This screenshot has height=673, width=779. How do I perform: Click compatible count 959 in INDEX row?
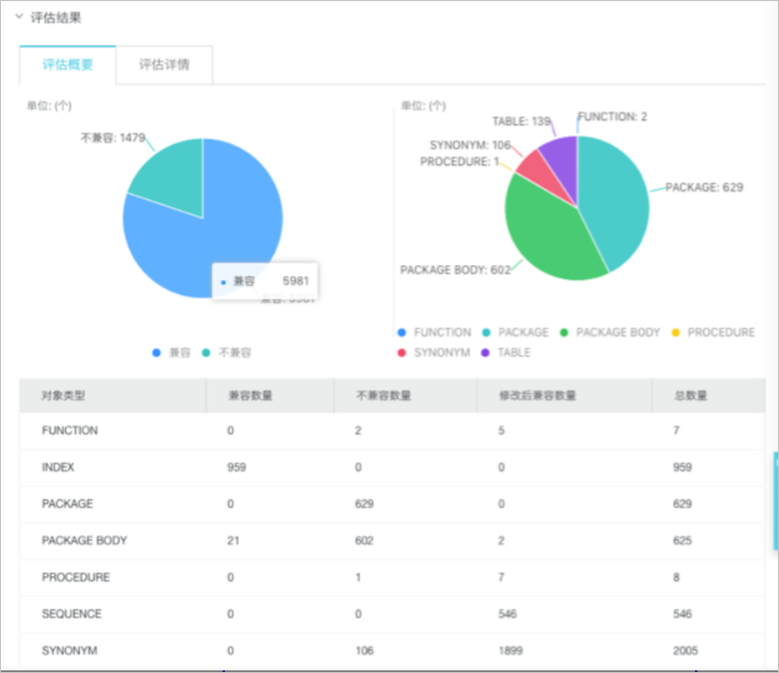tap(236, 467)
